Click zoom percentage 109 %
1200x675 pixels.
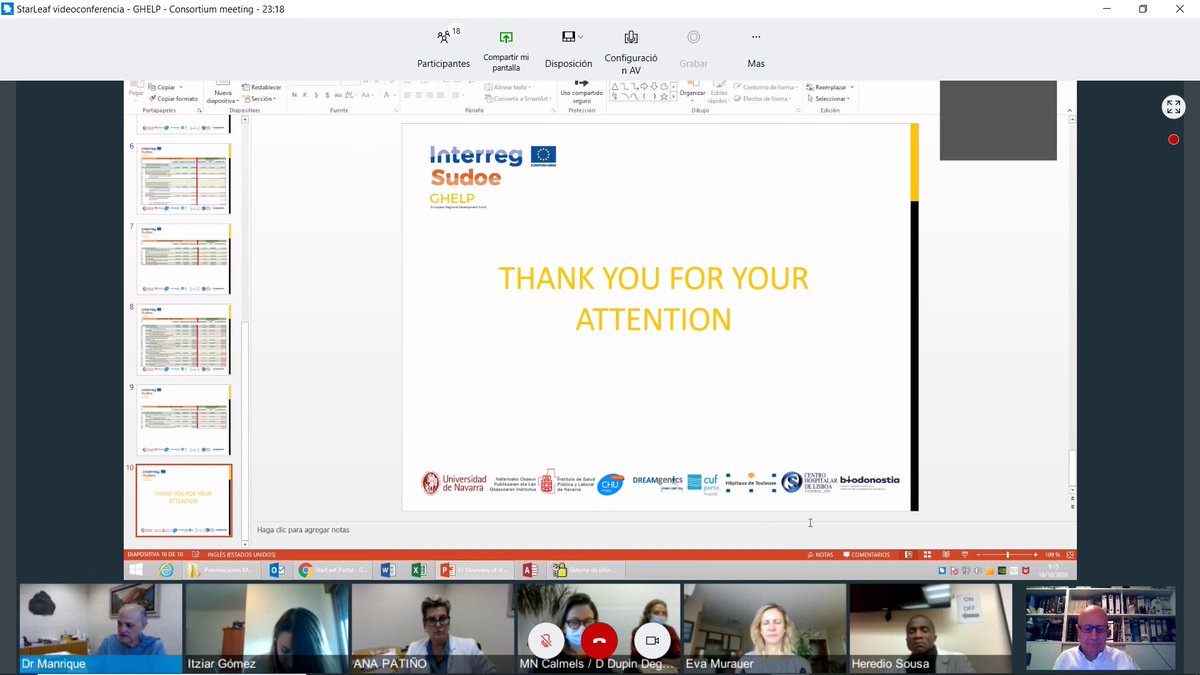point(1052,554)
